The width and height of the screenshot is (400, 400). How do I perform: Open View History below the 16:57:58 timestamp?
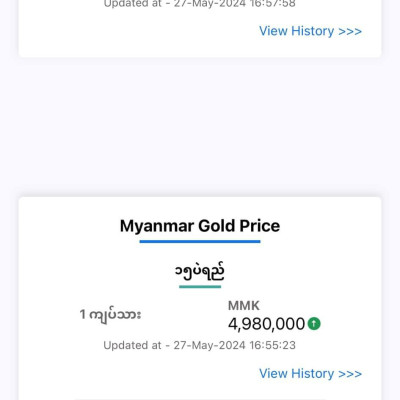click(310, 31)
